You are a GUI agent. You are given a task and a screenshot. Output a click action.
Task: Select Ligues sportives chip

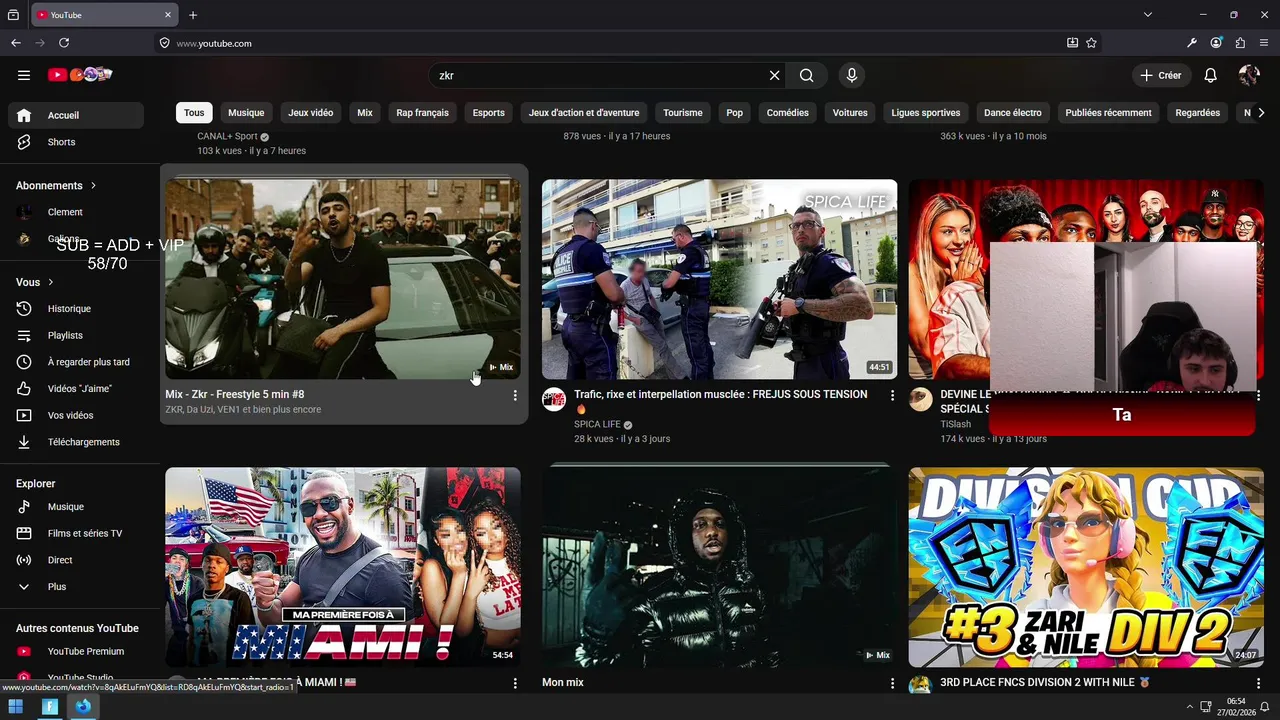pos(926,113)
